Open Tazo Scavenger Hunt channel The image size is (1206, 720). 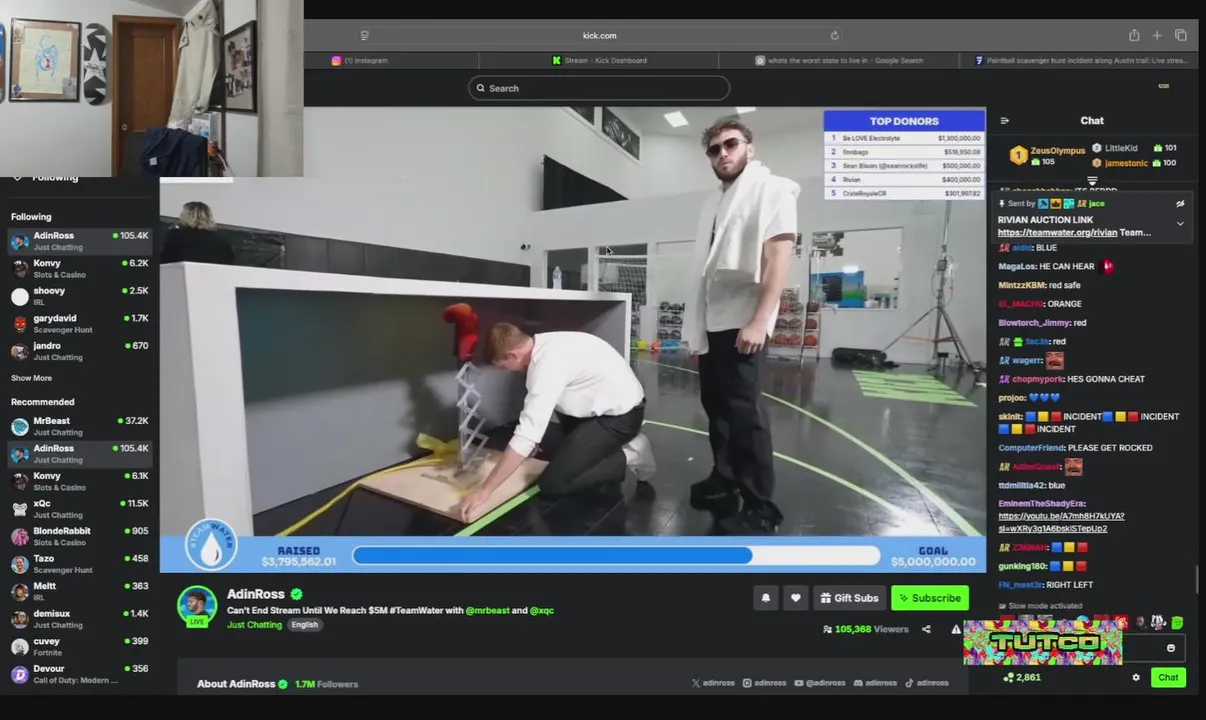pyautogui.click(x=80, y=564)
